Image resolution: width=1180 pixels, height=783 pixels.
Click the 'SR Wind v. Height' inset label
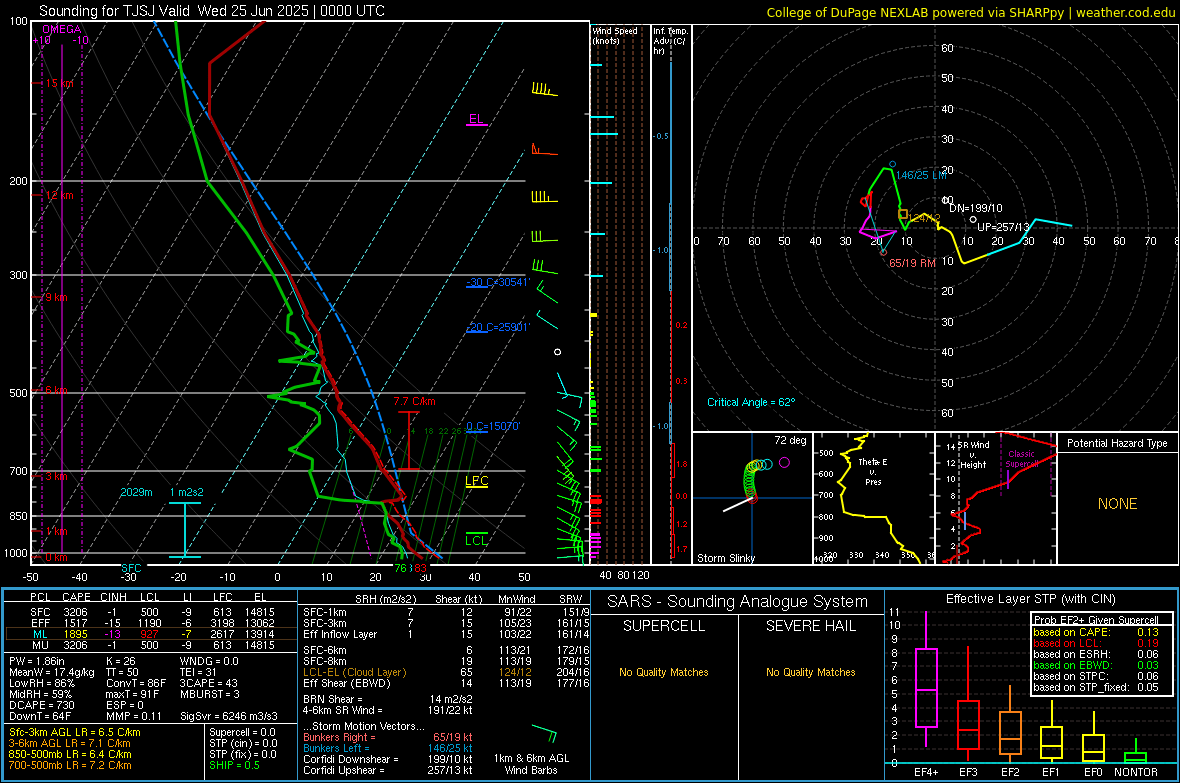click(x=973, y=455)
